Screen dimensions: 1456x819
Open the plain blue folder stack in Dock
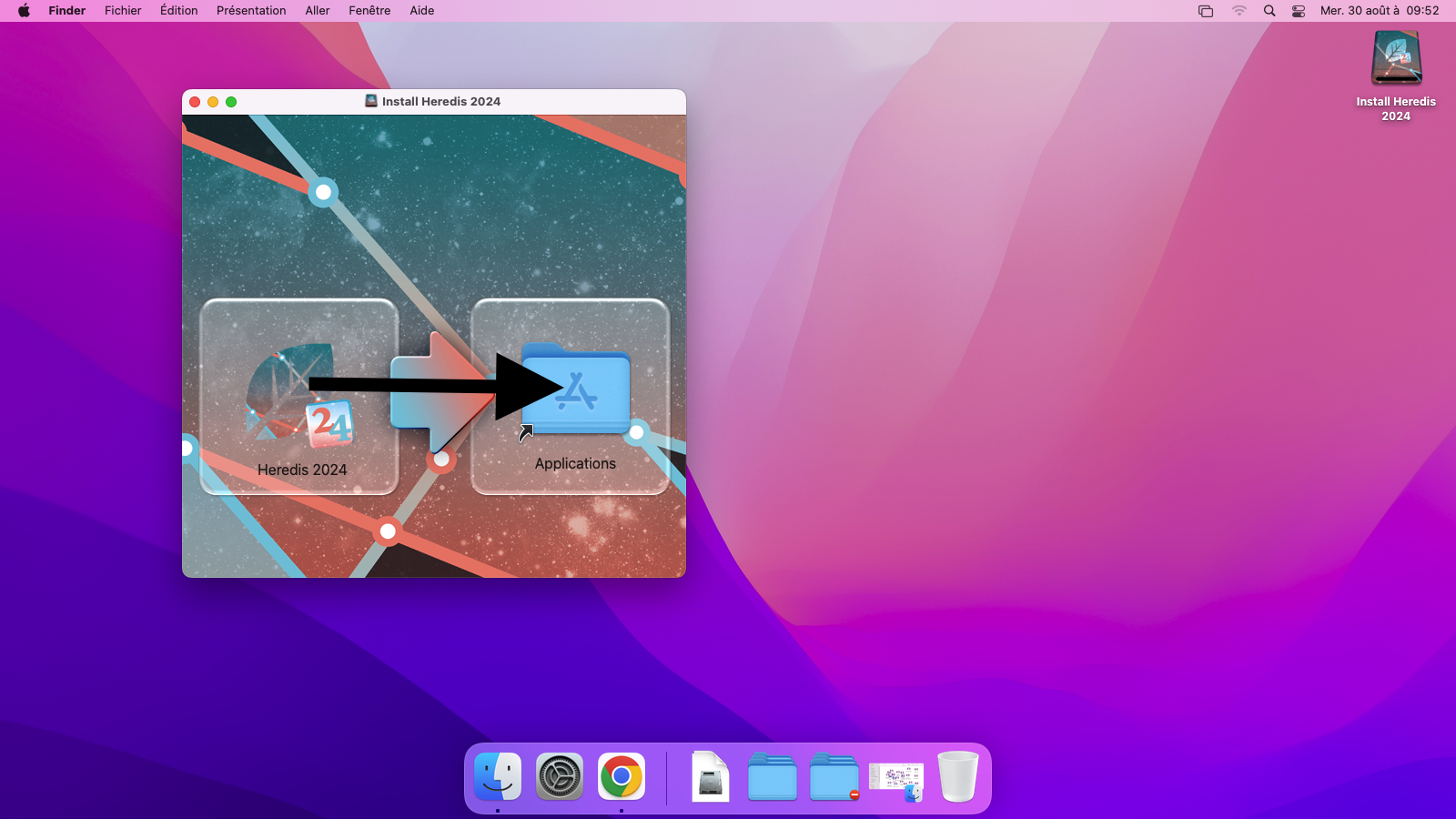click(x=773, y=777)
